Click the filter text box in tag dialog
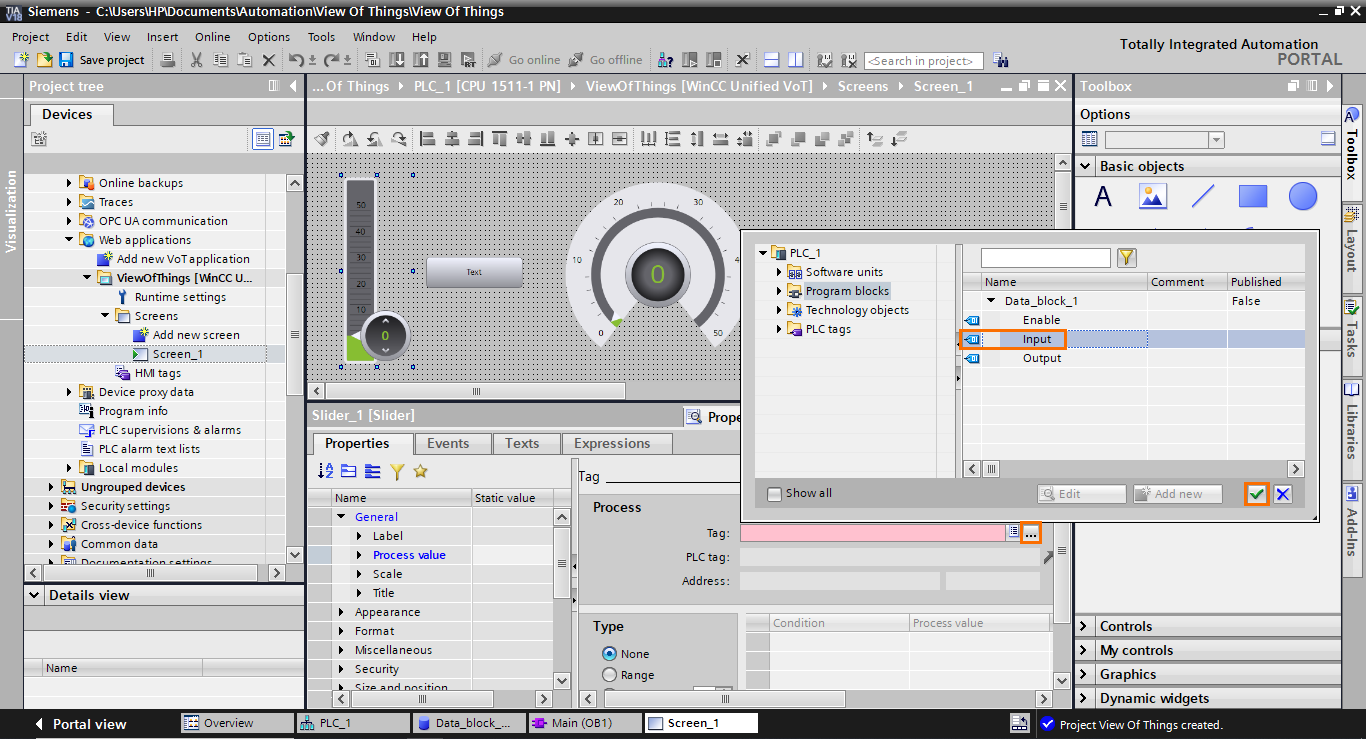This screenshot has width=1366, height=739. click(x=1046, y=258)
